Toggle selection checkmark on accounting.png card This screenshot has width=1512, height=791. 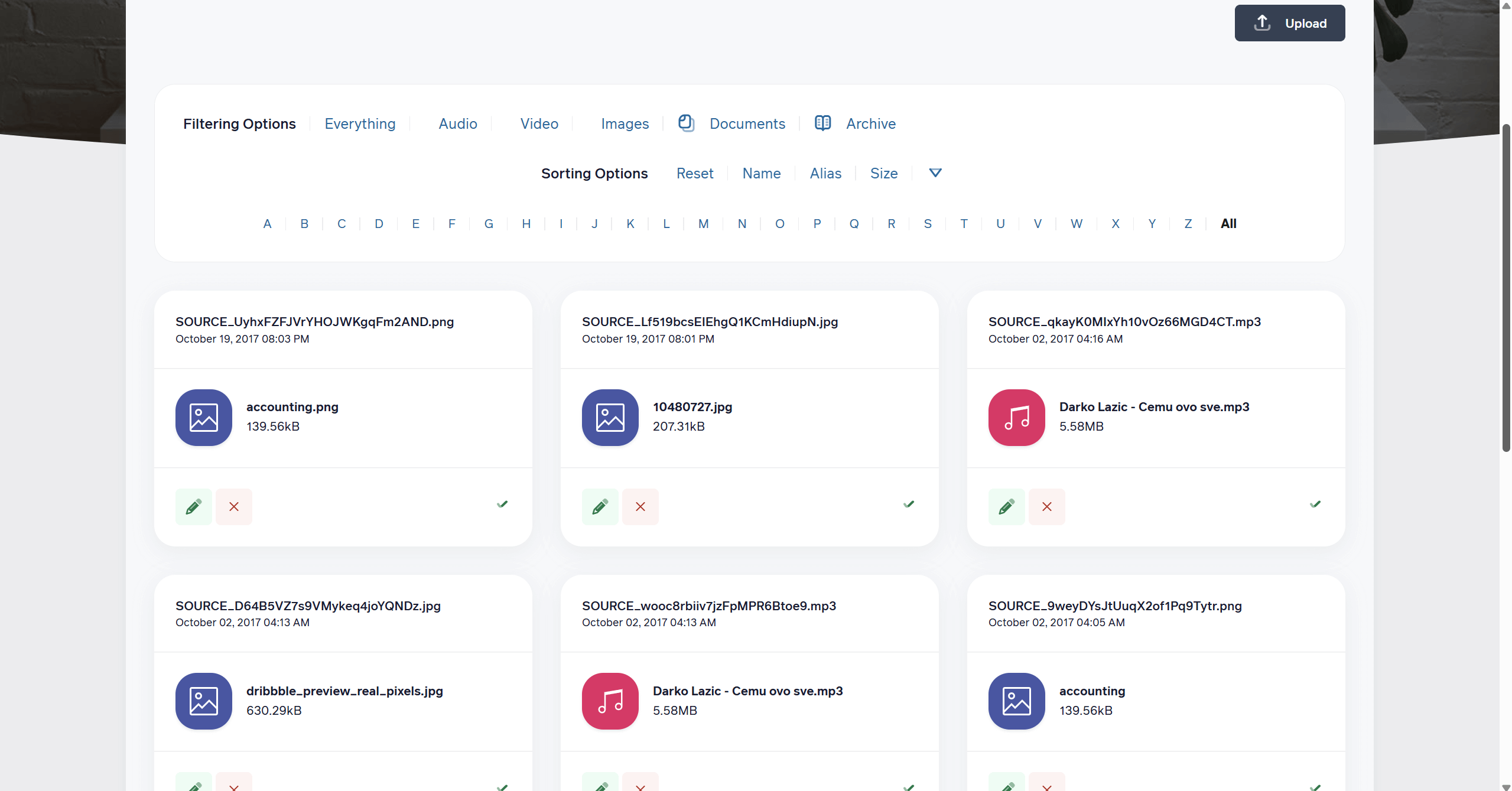pyautogui.click(x=502, y=504)
